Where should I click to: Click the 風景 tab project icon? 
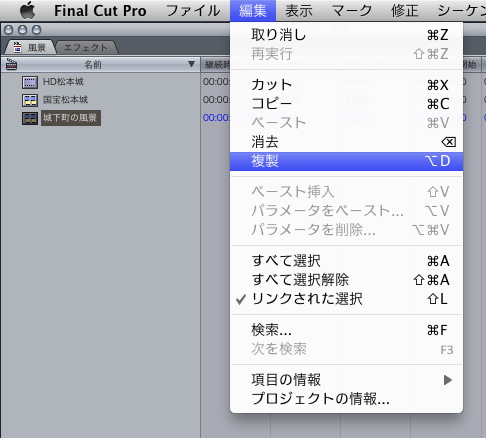pyautogui.click(x=17, y=47)
